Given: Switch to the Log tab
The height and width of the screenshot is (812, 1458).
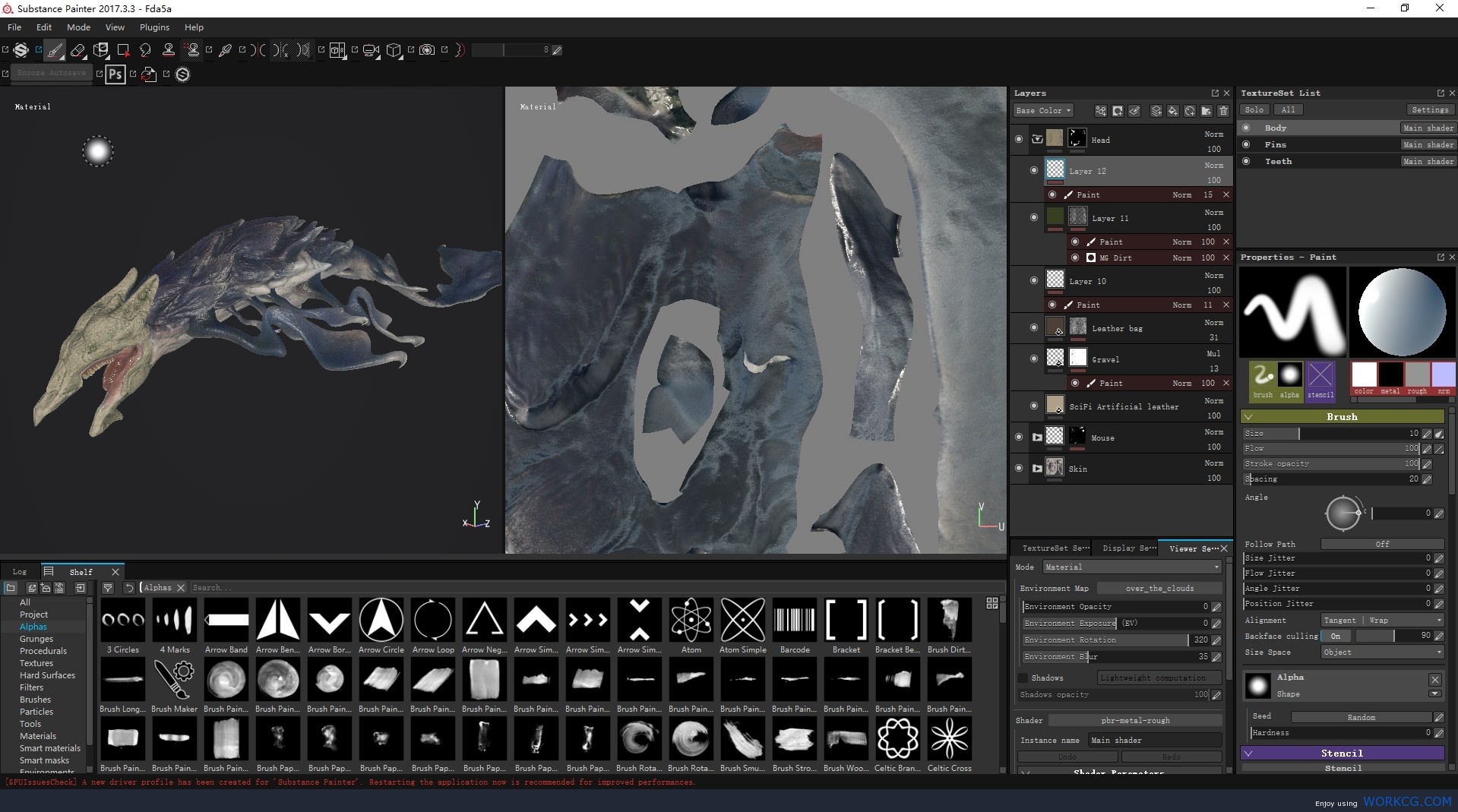Looking at the screenshot, I should 20,572.
